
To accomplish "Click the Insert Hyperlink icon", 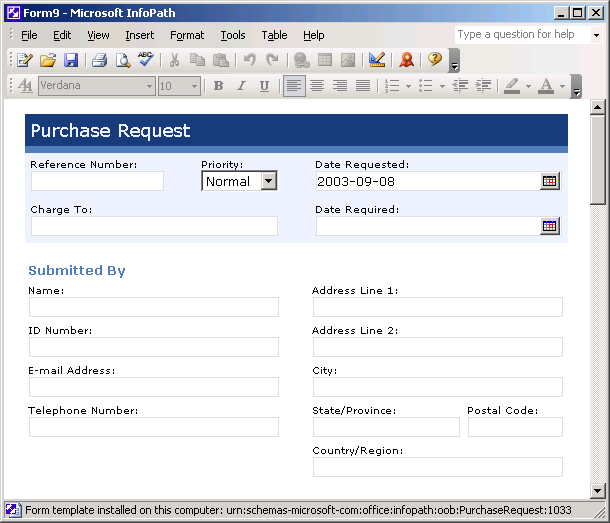I will (x=301, y=60).
